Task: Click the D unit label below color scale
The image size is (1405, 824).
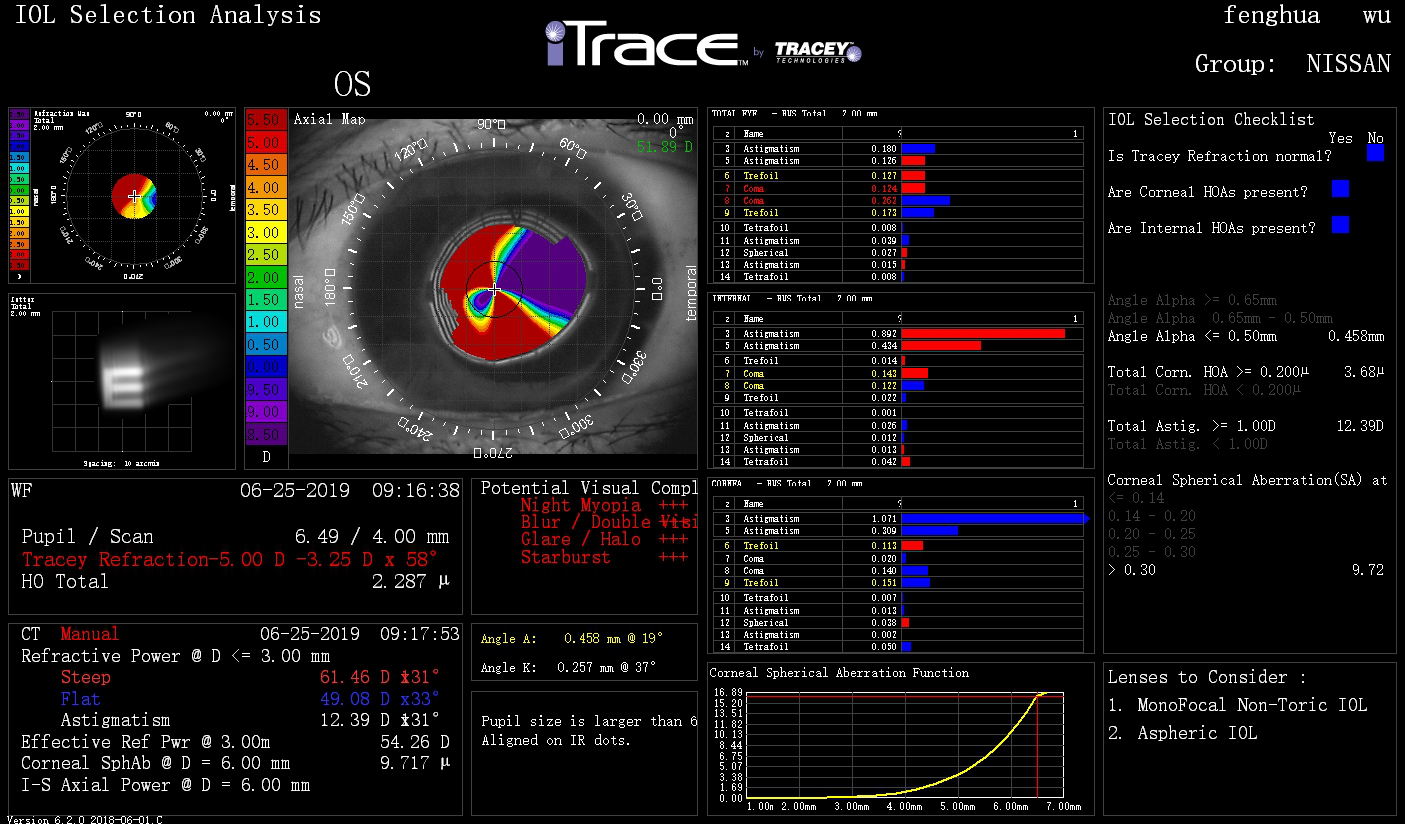Action: coord(266,457)
